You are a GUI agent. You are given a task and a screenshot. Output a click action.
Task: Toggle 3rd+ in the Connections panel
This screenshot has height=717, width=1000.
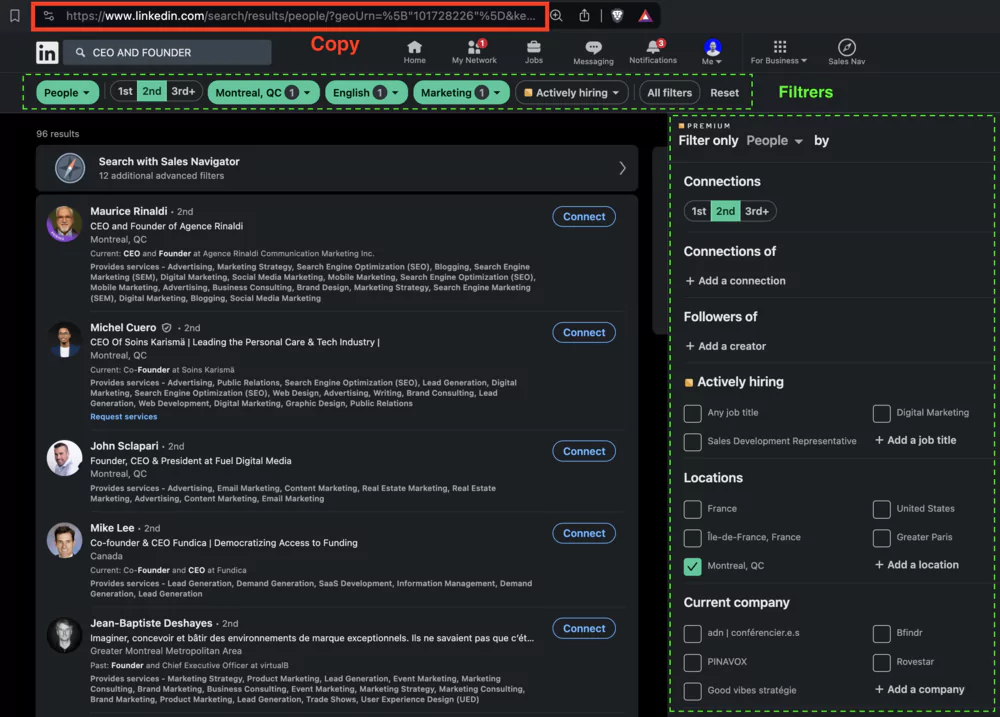(758, 211)
